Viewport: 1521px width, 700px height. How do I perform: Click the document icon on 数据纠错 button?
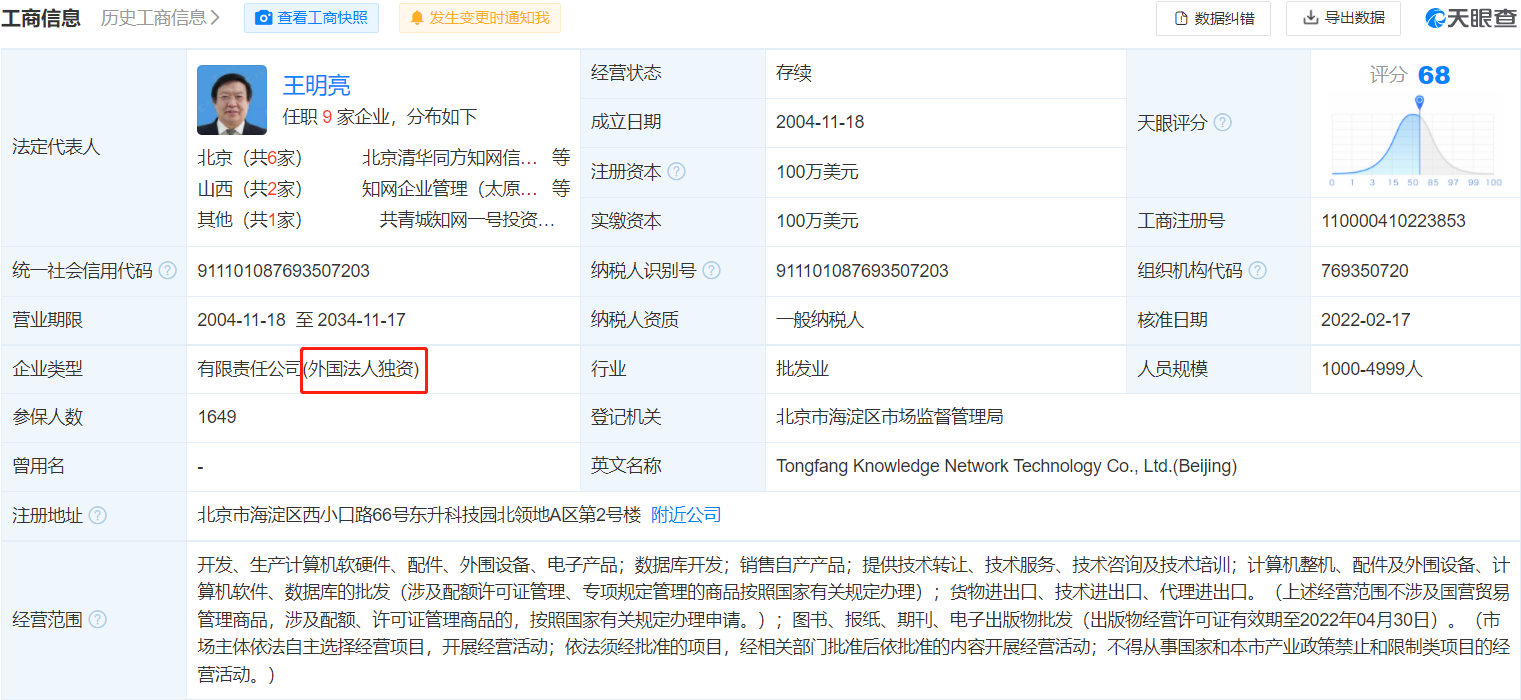coord(1180,18)
